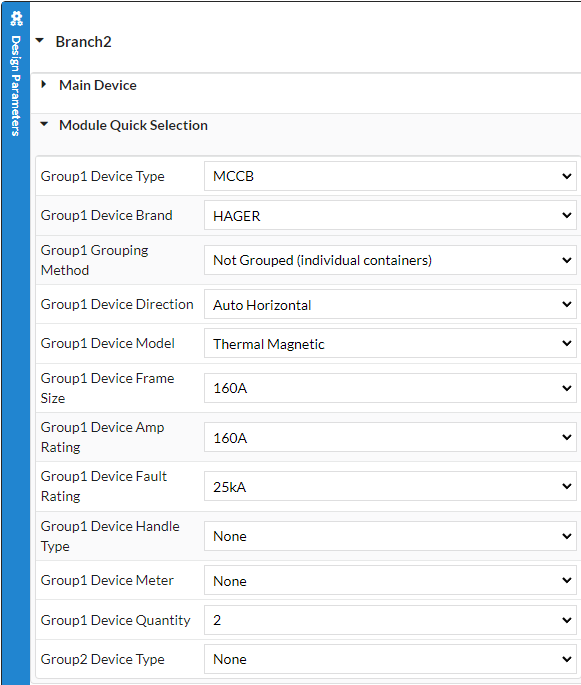The width and height of the screenshot is (581, 685).
Task: Change the Group1 Grouping Method dropdown
Action: pos(390,260)
